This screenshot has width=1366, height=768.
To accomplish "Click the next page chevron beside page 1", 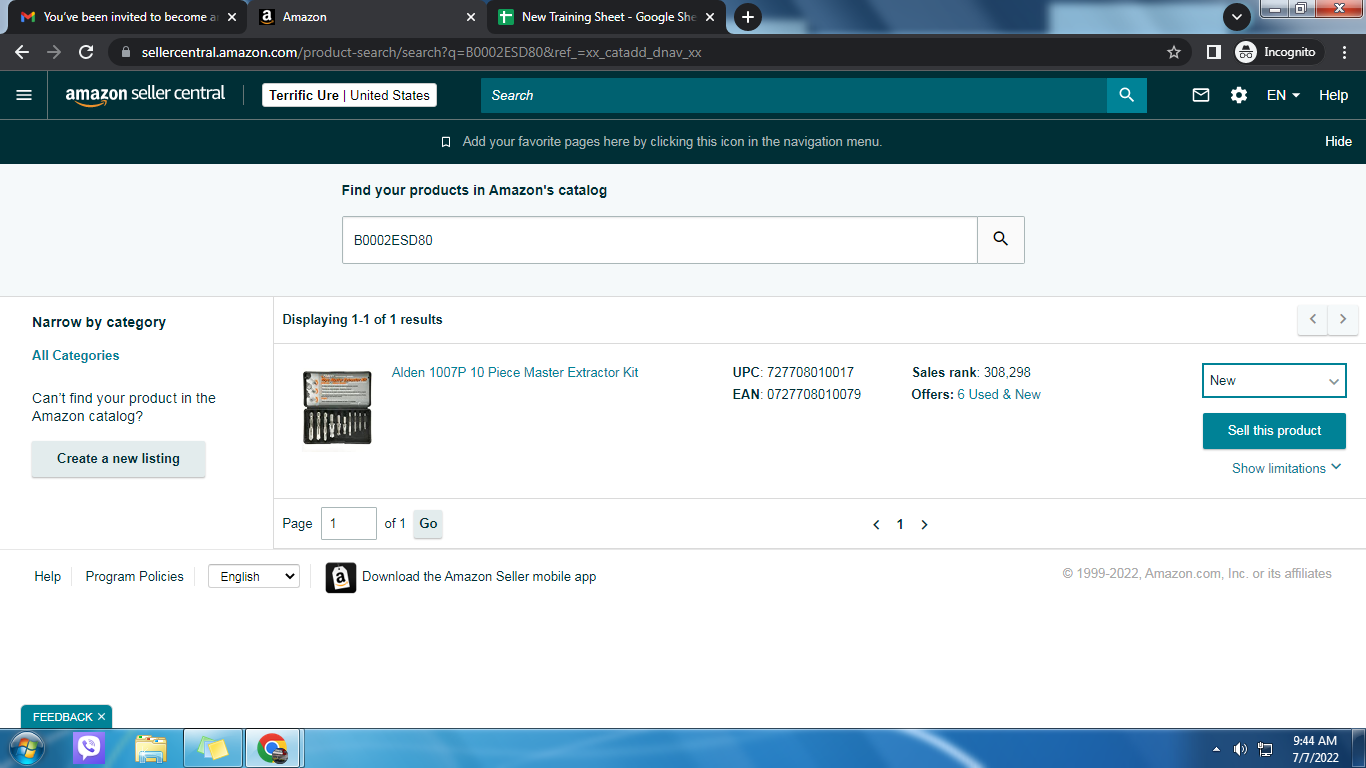I will tap(924, 525).
